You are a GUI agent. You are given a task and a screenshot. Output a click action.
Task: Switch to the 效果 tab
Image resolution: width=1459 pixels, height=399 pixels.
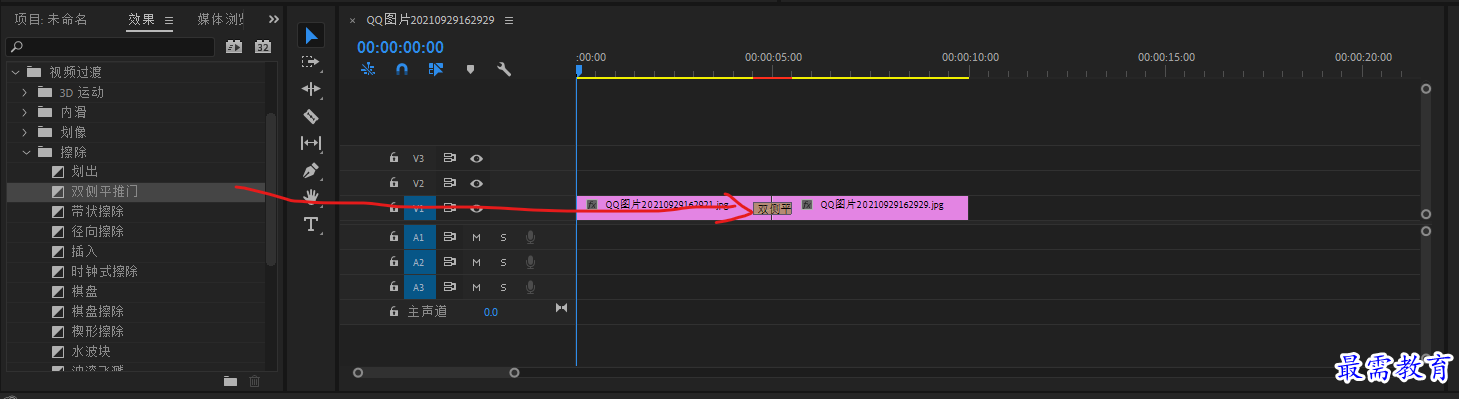point(141,19)
